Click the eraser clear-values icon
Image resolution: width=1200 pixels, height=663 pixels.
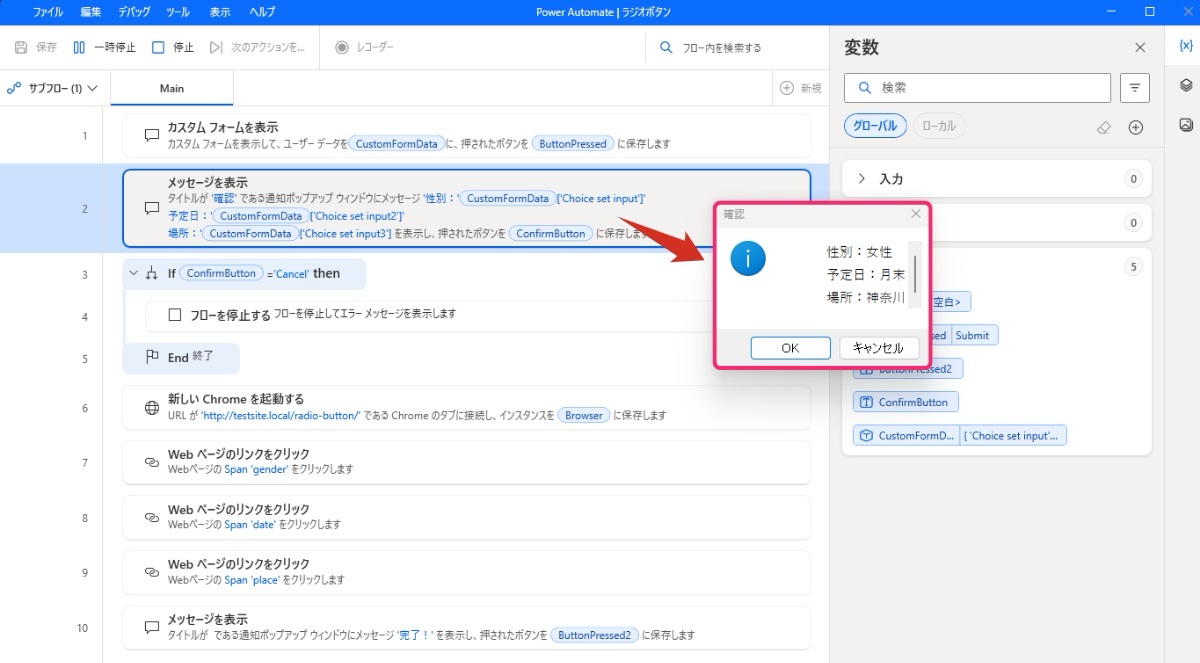1104,127
